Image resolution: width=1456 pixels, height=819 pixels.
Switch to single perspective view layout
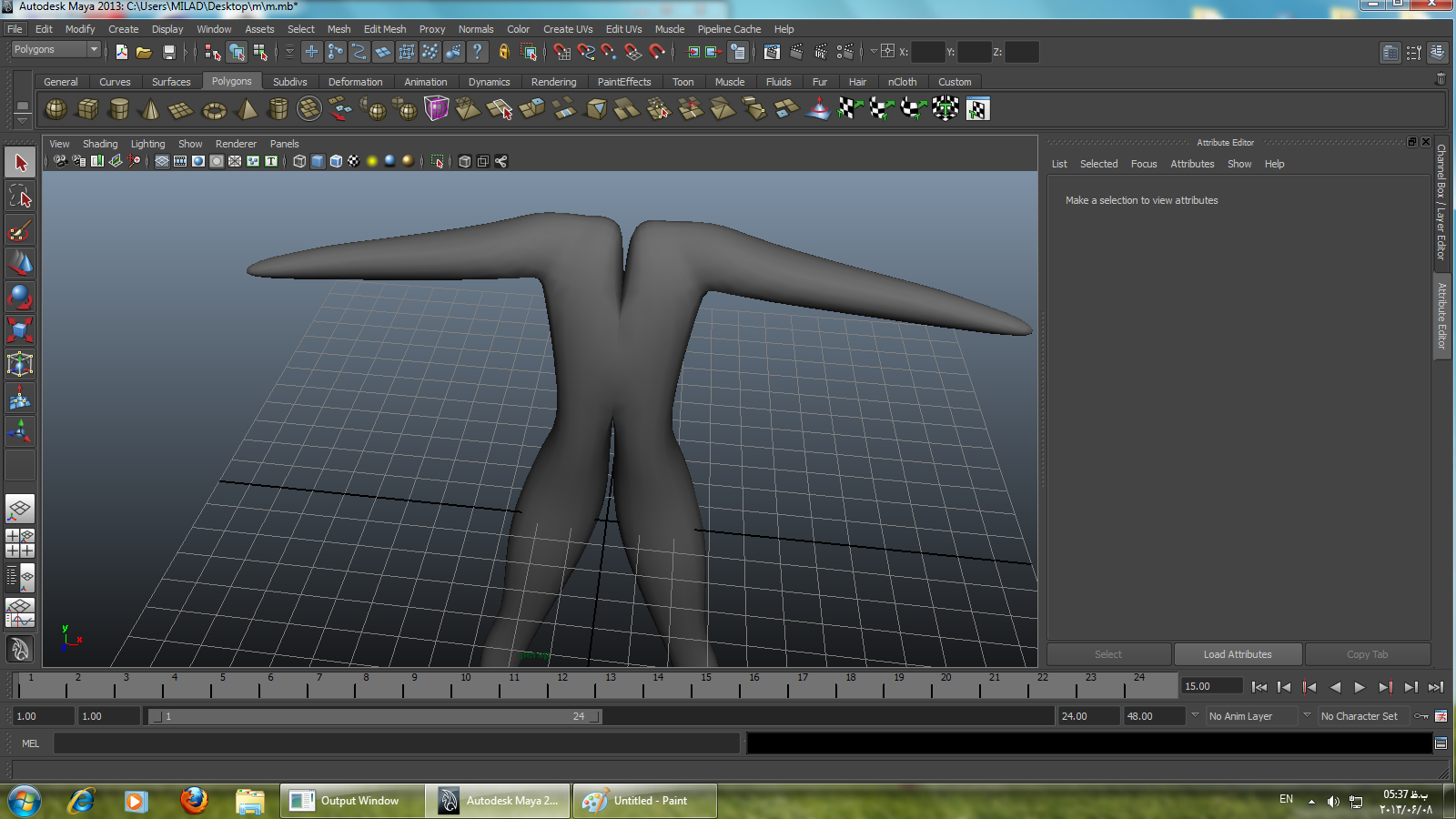(x=20, y=509)
